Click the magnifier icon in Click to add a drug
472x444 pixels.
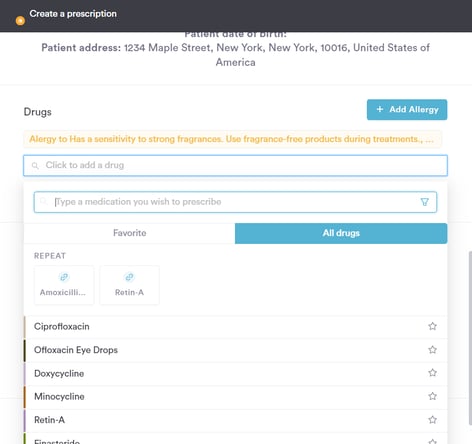tap(35, 165)
